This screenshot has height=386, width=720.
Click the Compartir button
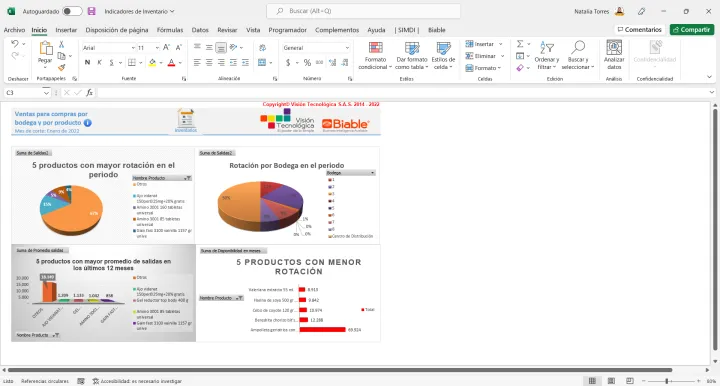tap(692, 29)
